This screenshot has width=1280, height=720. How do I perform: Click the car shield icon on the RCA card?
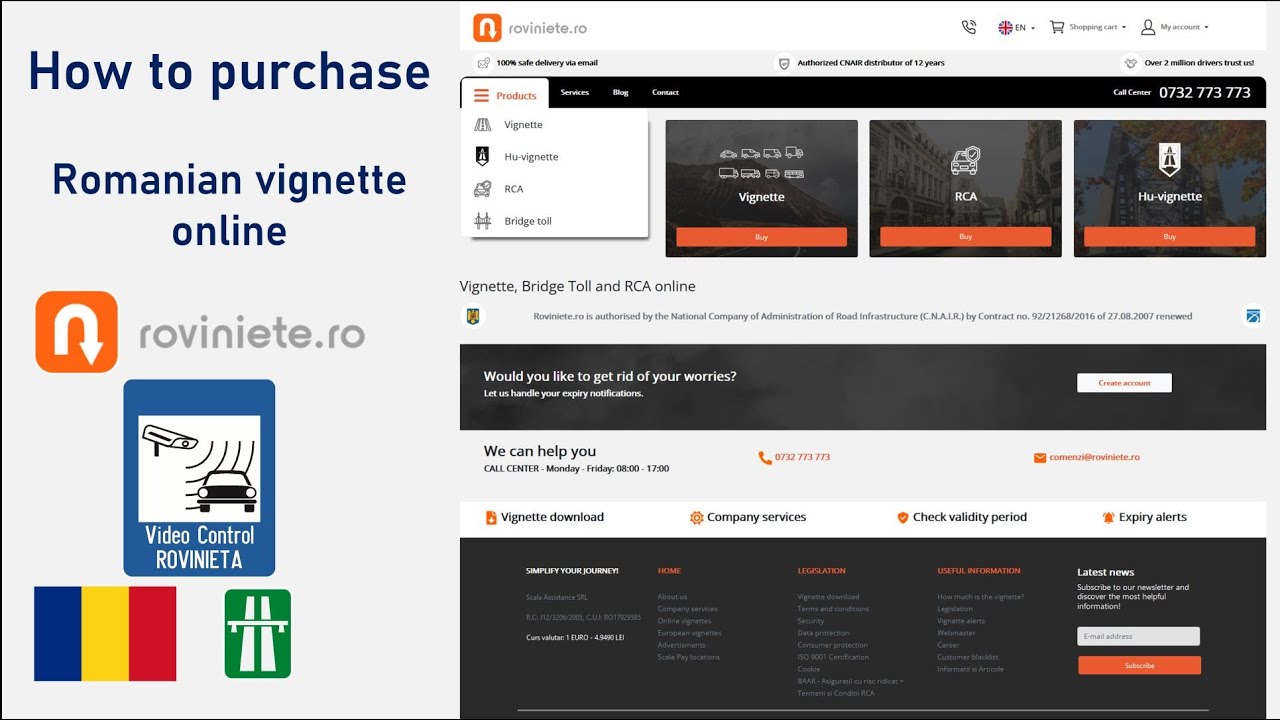click(965, 161)
